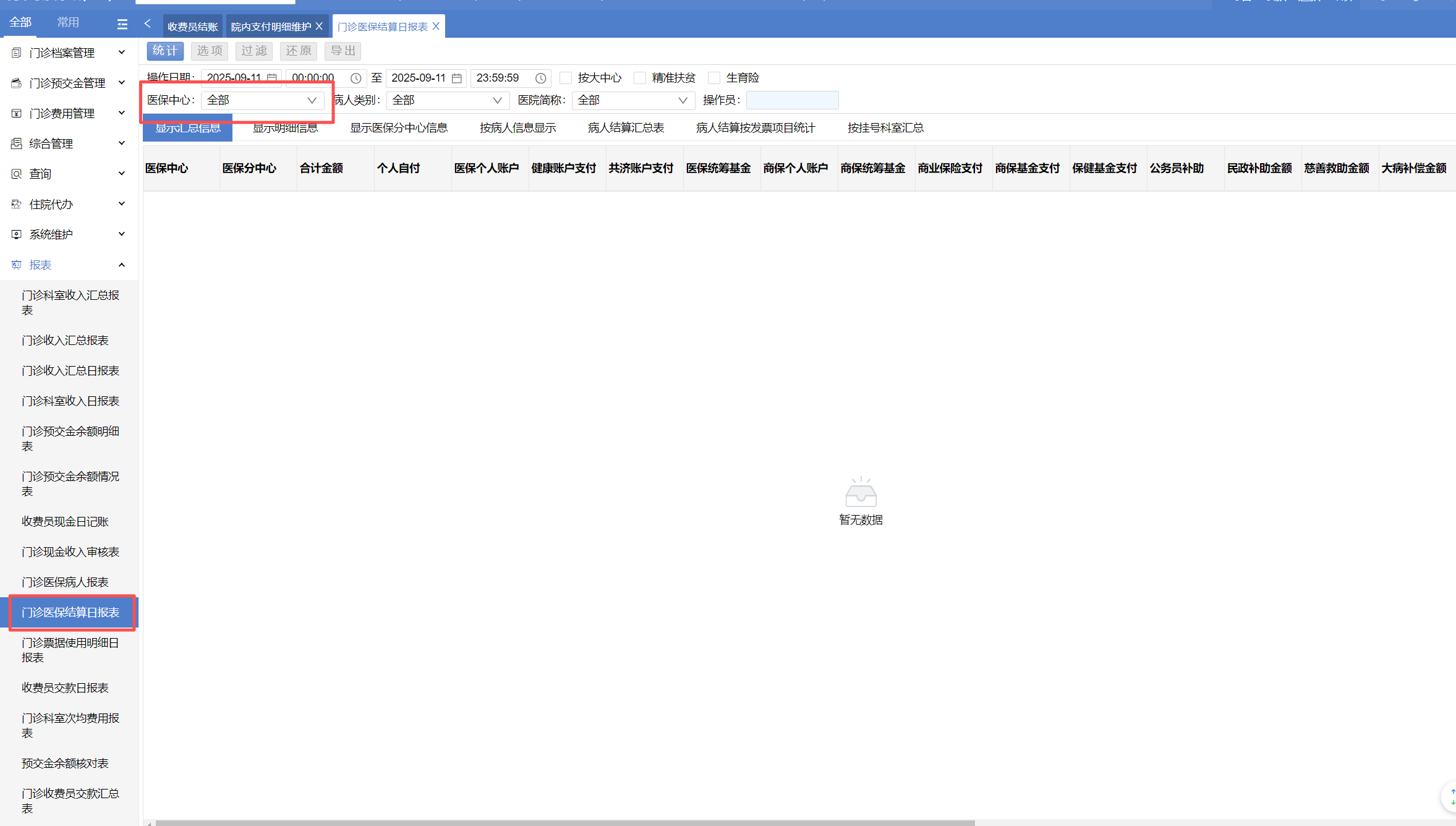
Task: Enable the 按大中心 checkbox
Action: pyautogui.click(x=565, y=78)
